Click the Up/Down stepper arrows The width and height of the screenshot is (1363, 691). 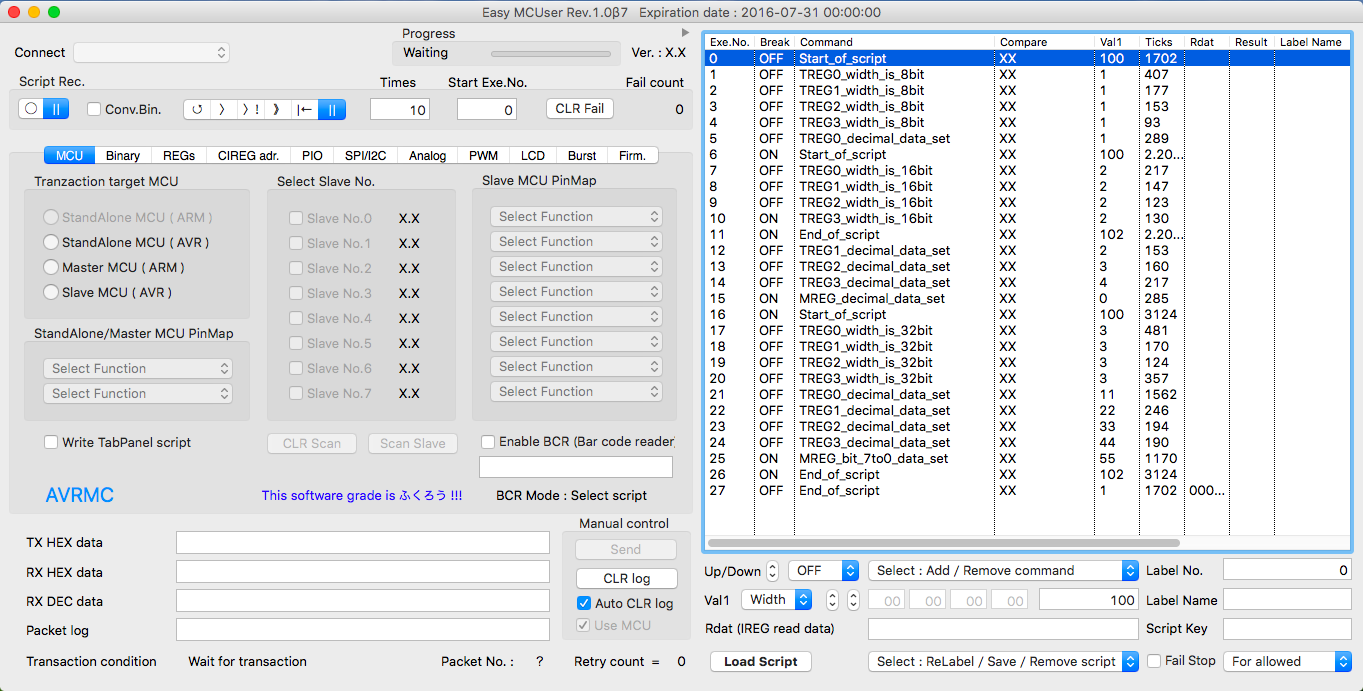pos(772,571)
